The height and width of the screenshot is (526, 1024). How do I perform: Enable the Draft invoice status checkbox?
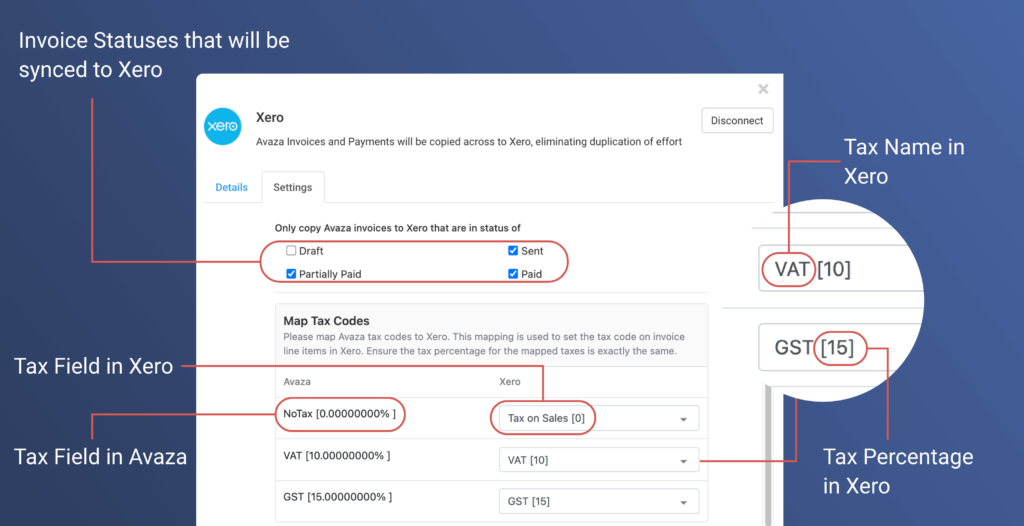pos(291,251)
